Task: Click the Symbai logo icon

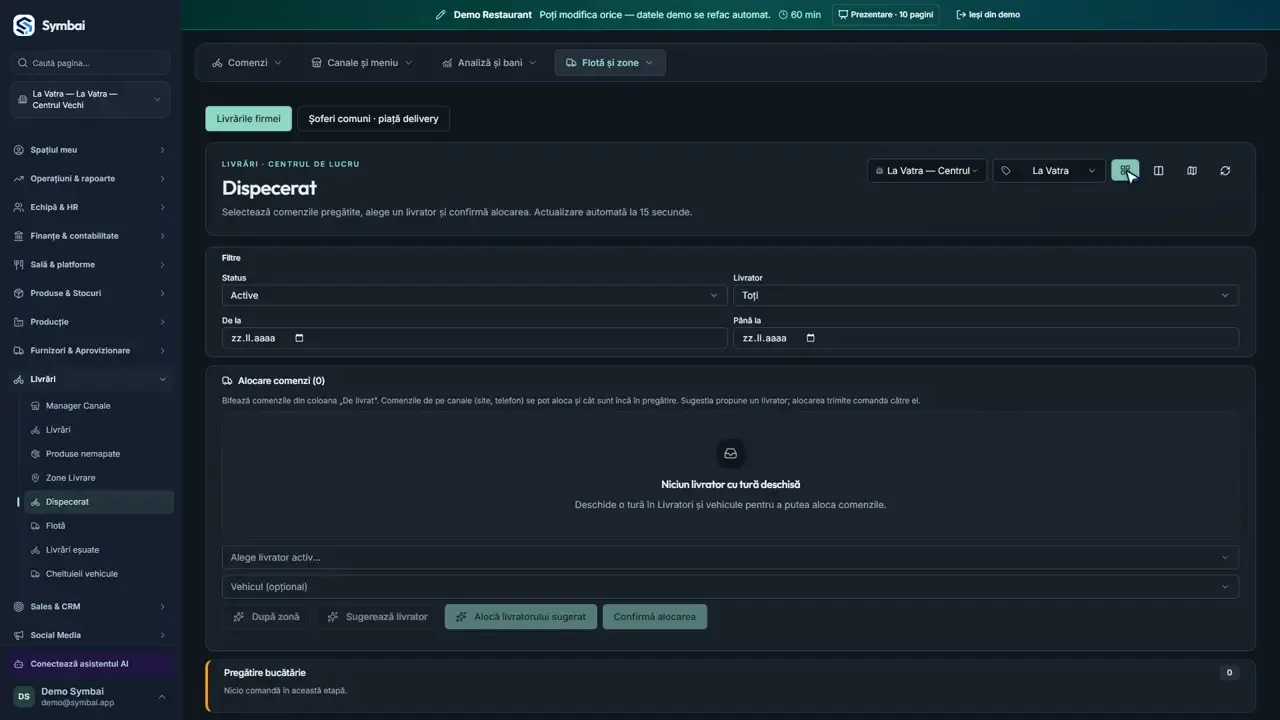Action: (23, 25)
